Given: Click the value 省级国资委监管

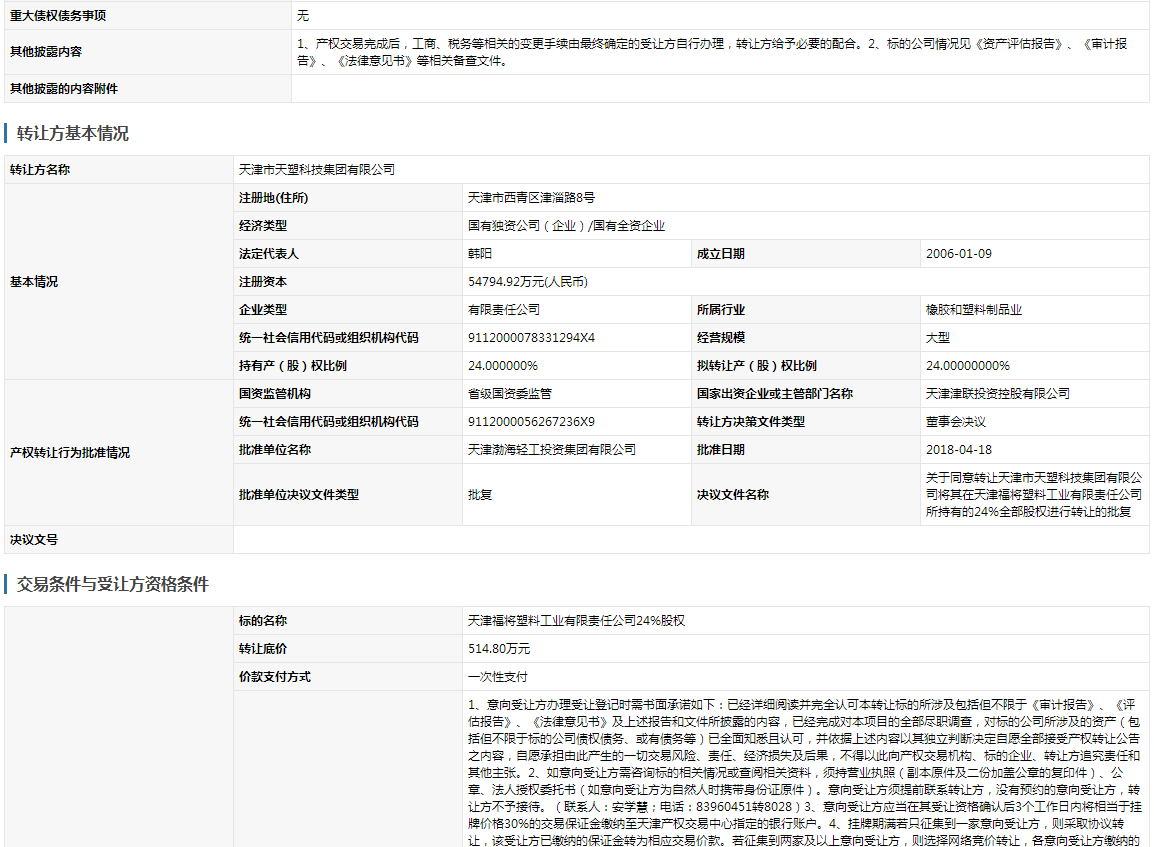Looking at the screenshot, I should [x=510, y=393].
